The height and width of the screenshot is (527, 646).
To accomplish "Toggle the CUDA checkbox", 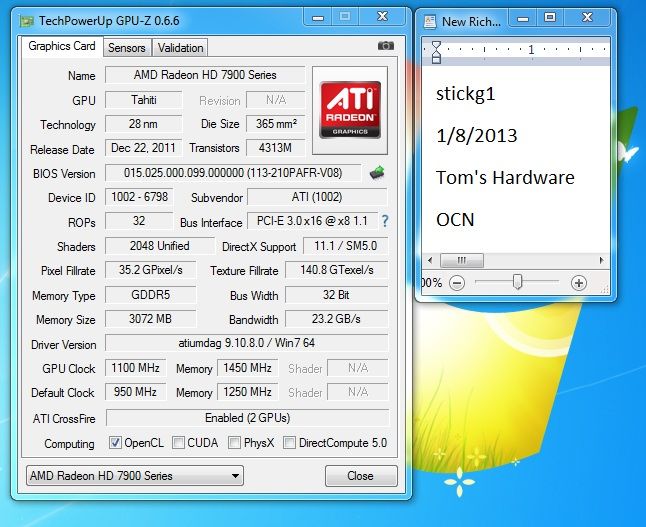I will (178, 443).
